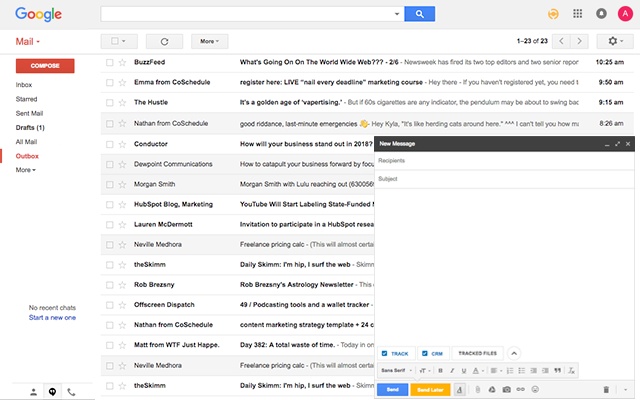This screenshot has height=400, width=640.
Task: Insert a numbered list
Action: coord(510,371)
